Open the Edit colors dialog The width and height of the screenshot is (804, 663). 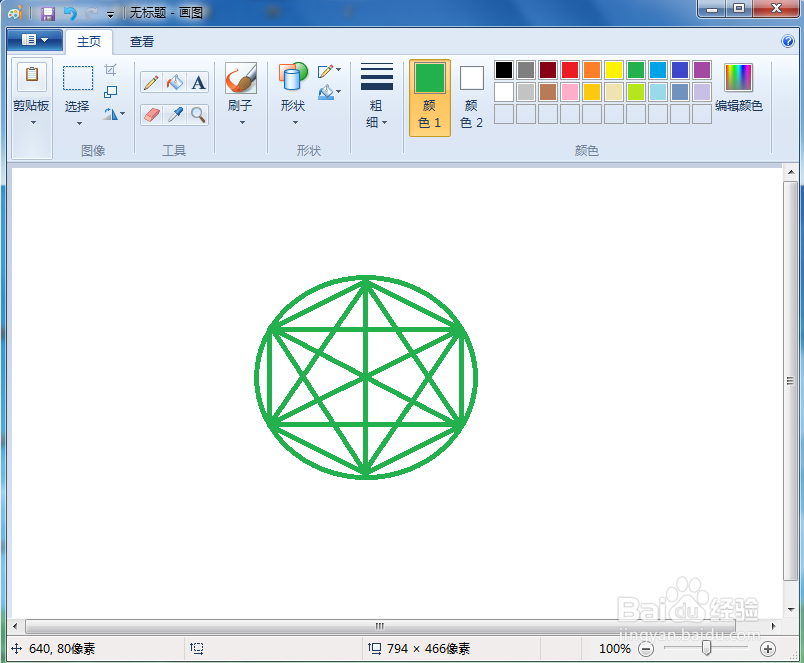[x=738, y=87]
